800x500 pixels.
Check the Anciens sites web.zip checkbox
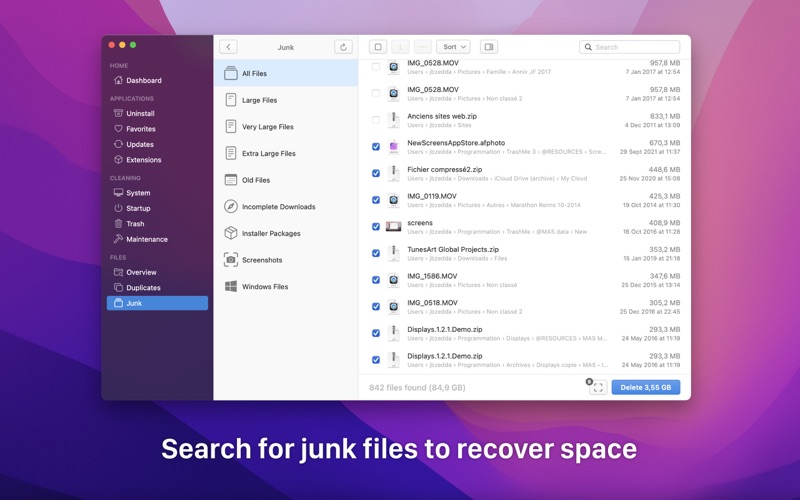[376, 120]
